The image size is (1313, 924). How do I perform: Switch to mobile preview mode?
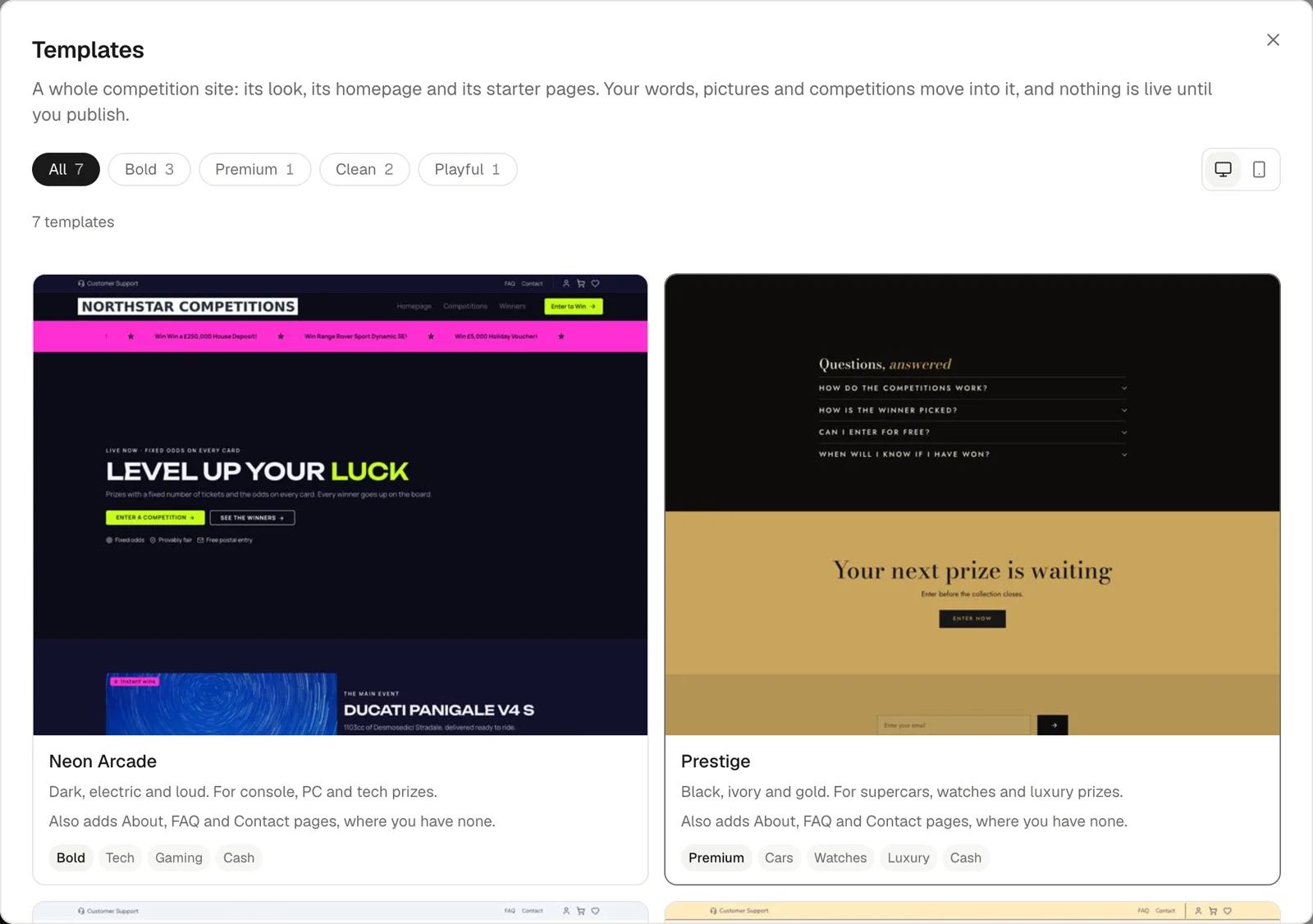(1259, 169)
